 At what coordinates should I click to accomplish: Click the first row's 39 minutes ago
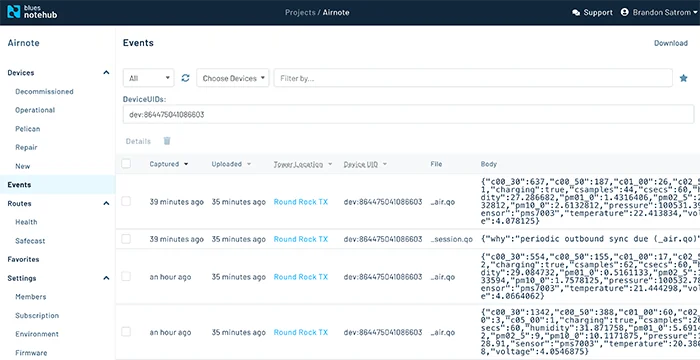[x=176, y=202]
